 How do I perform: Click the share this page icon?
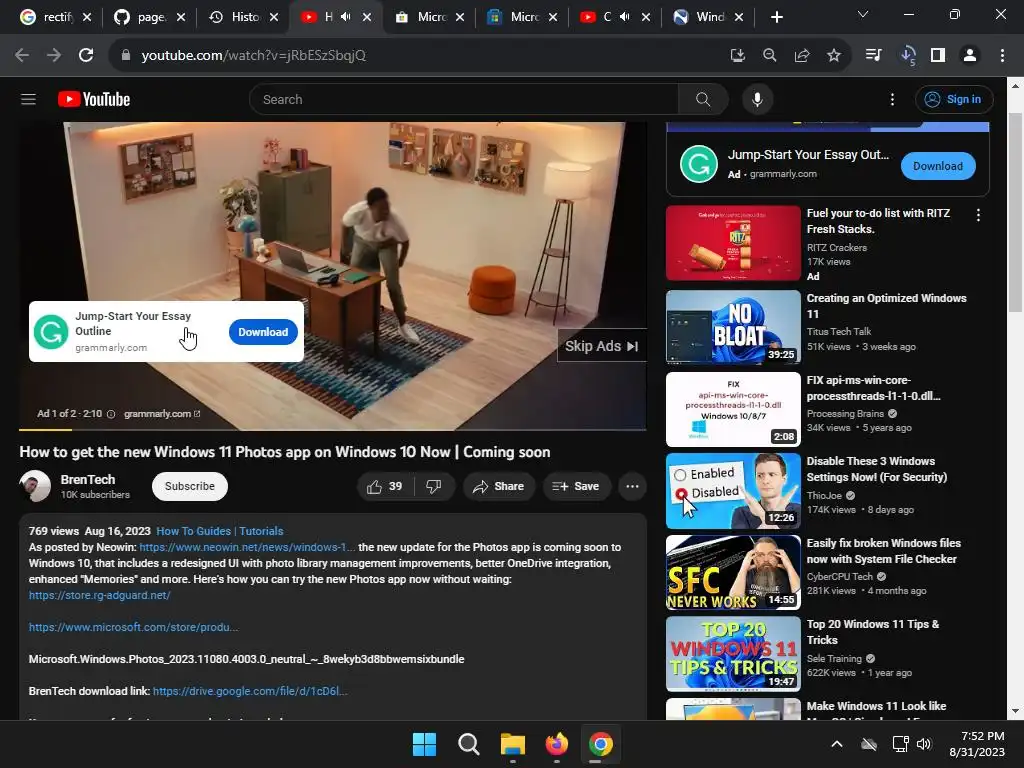click(x=801, y=56)
